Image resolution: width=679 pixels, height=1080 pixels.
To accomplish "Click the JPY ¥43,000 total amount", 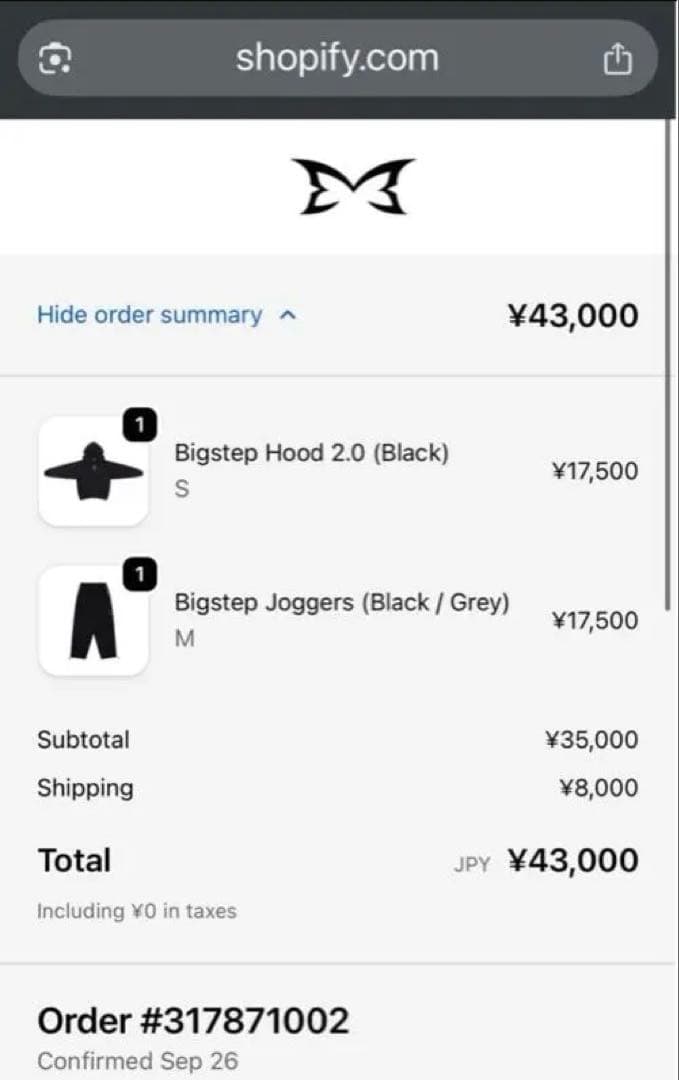I will point(572,861).
